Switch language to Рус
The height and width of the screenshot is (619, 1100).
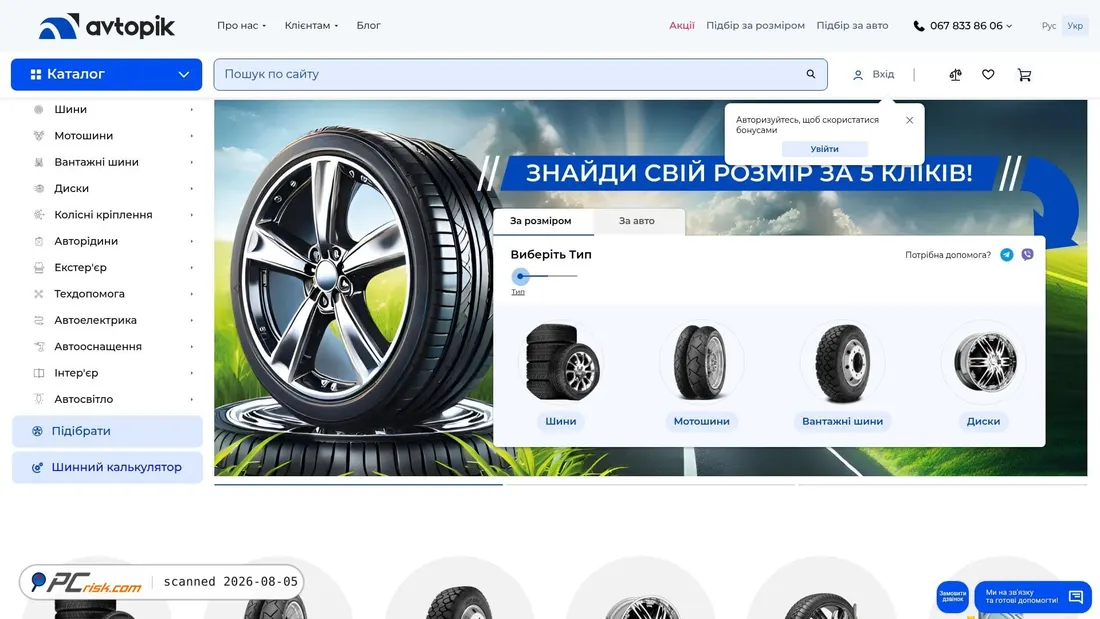coord(1049,26)
